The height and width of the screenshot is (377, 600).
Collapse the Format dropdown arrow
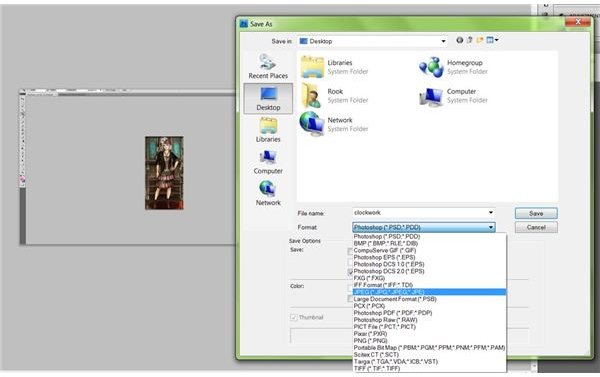(x=491, y=227)
